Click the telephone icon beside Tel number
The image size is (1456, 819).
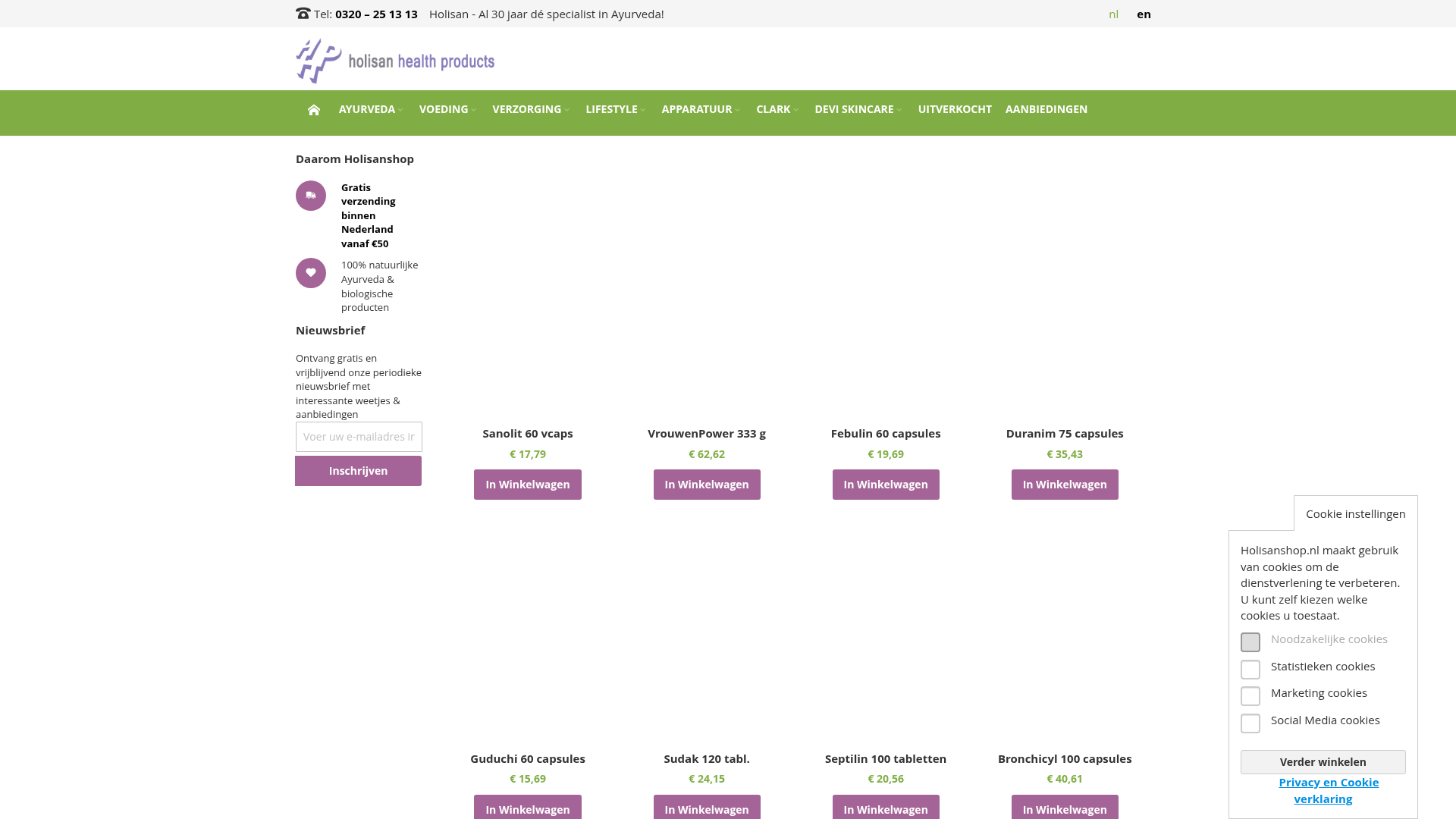[x=303, y=13]
